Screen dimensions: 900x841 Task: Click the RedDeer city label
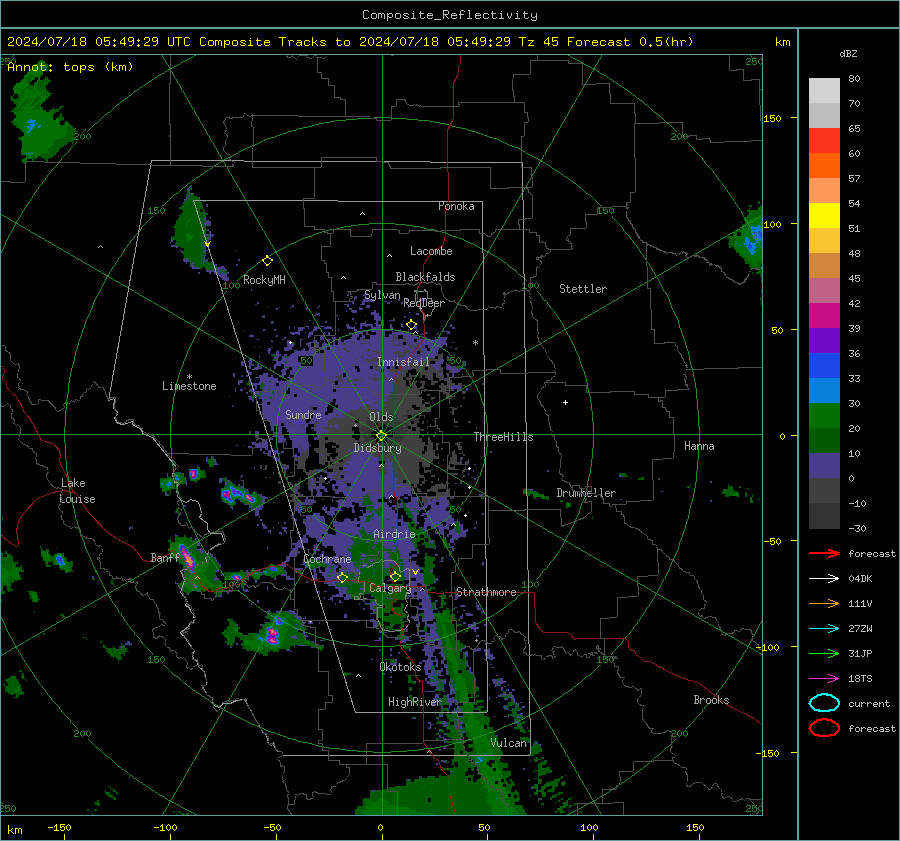pos(424,303)
